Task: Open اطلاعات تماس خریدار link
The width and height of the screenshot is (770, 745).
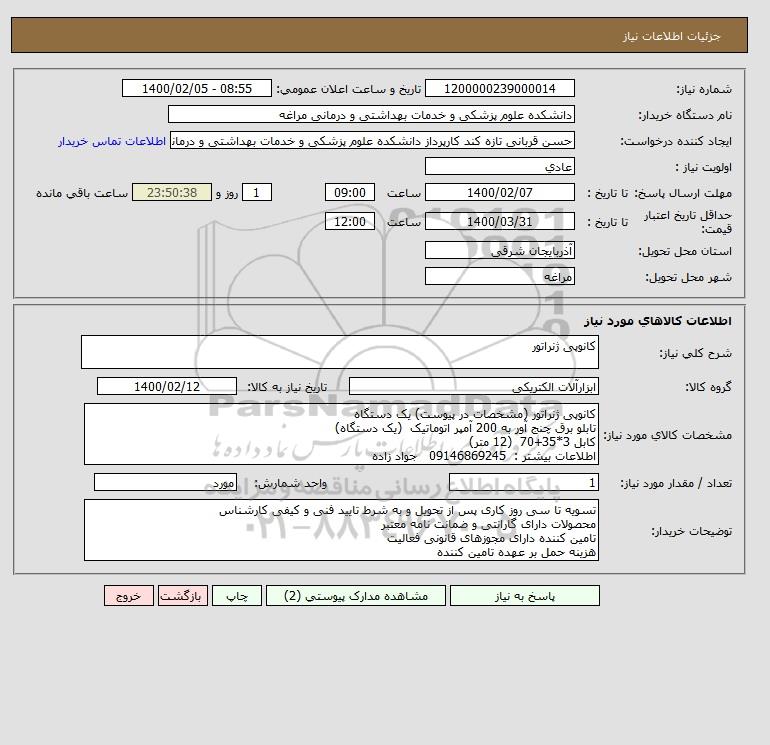Action: [x=112, y=141]
